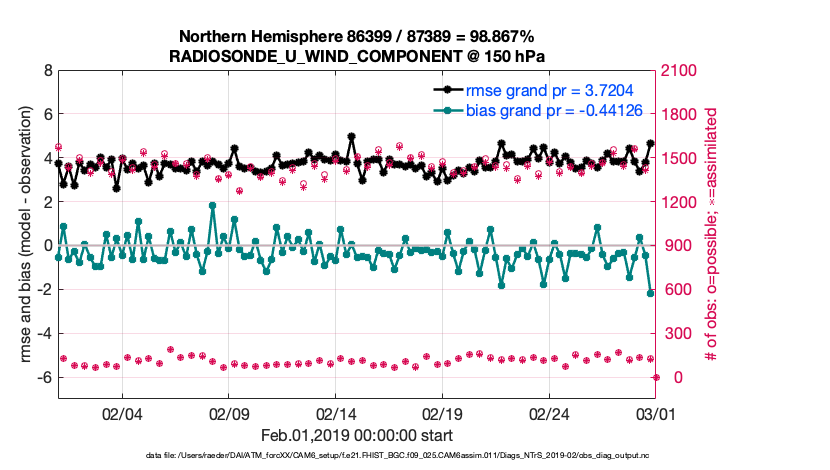Click the RADIOSONDE_U_WIND_COMPONENT @ 150 hPa subtitle

(x=356, y=55)
